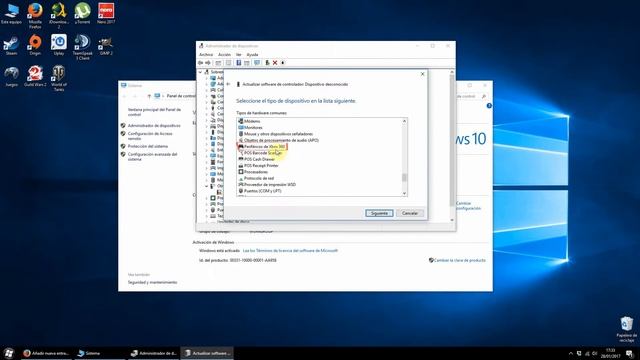The image size is (640, 360).
Task: Open the Ver menu
Action: 239,54
